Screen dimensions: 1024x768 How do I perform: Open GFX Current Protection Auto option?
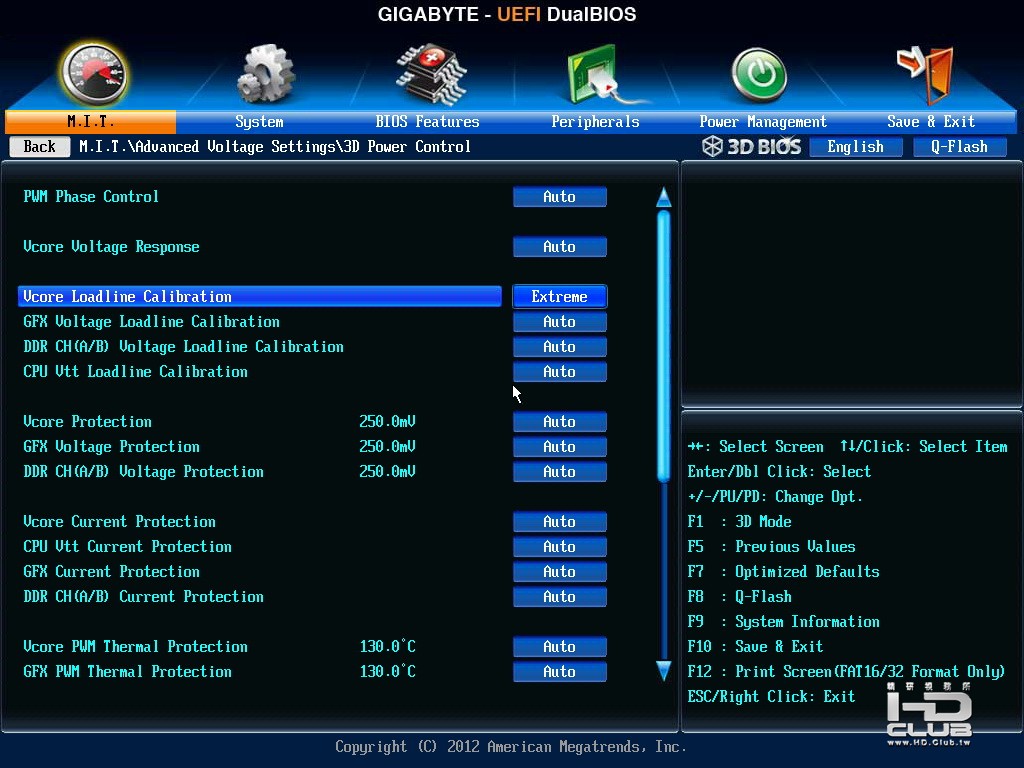click(x=560, y=571)
